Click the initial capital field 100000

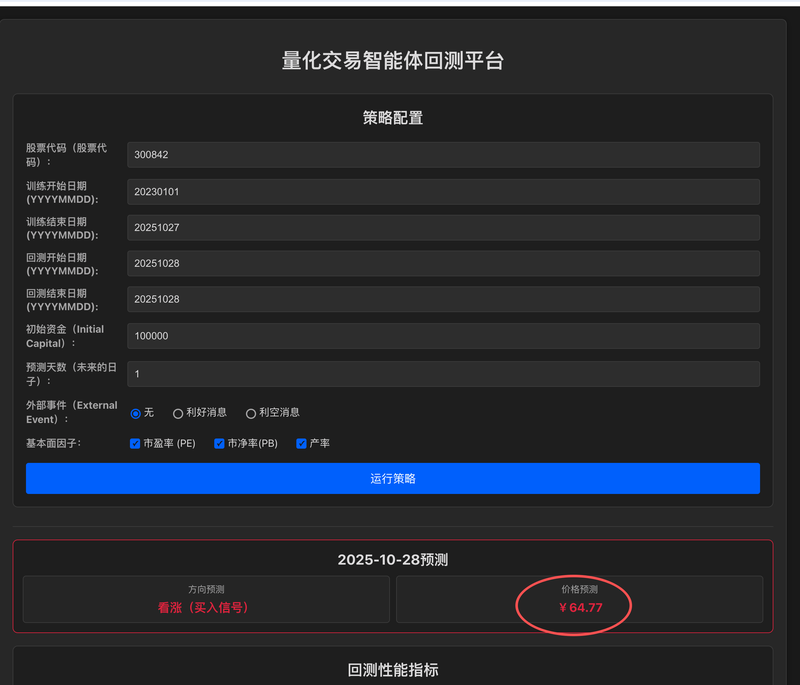(x=443, y=336)
